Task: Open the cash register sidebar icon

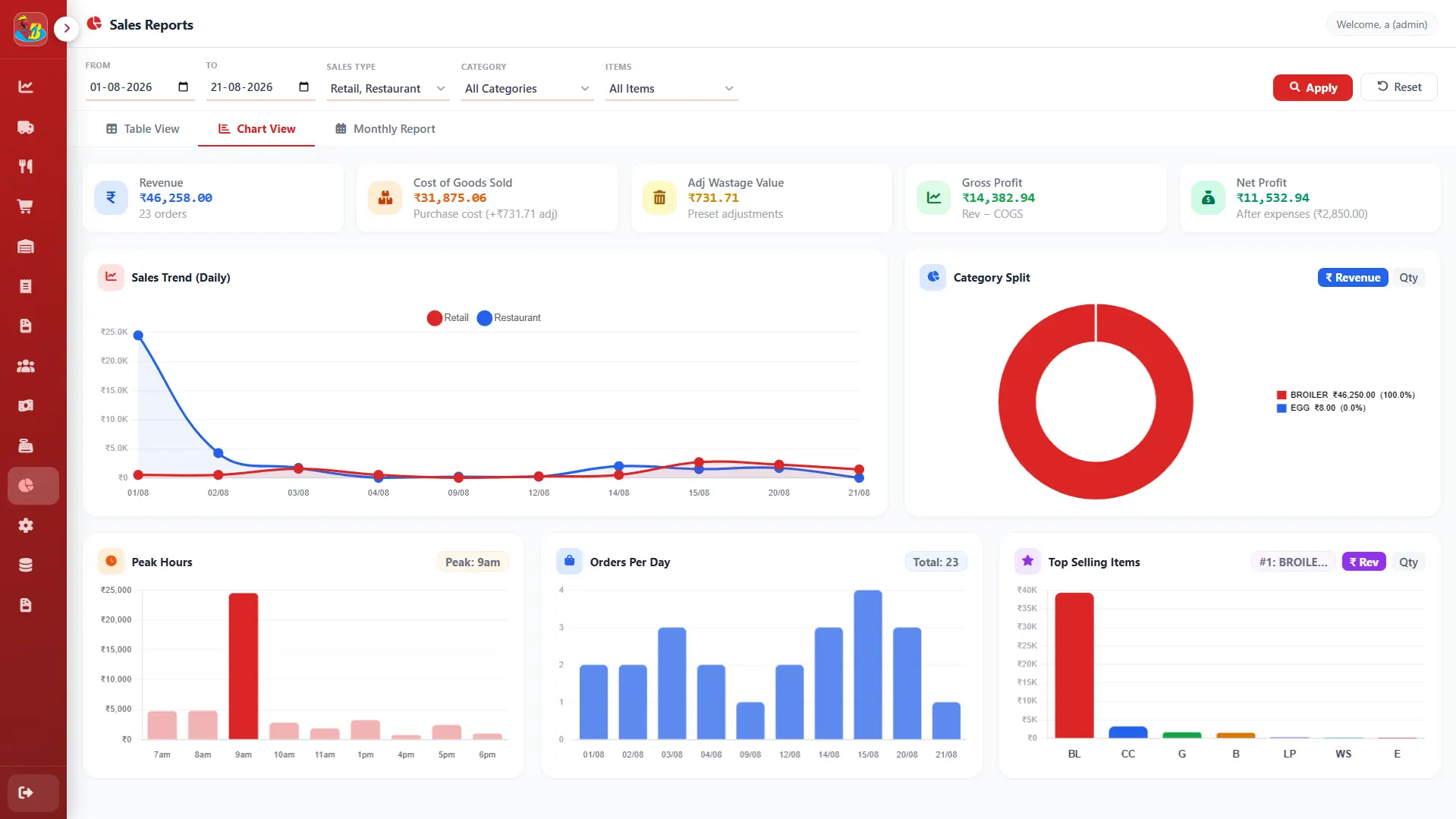Action: [26, 446]
